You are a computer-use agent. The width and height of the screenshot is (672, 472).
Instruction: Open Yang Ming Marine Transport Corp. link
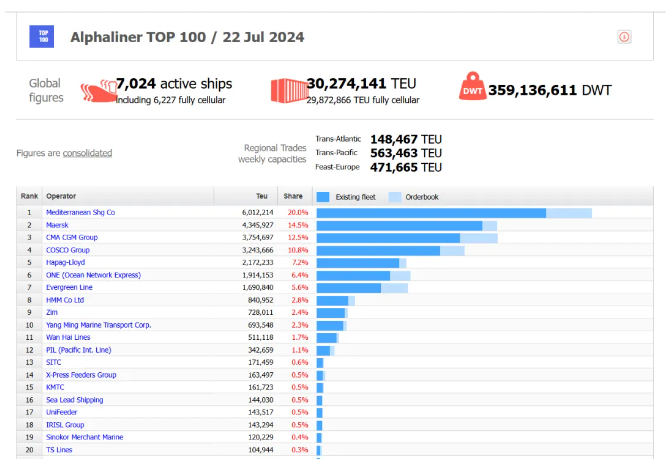tap(99, 325)
